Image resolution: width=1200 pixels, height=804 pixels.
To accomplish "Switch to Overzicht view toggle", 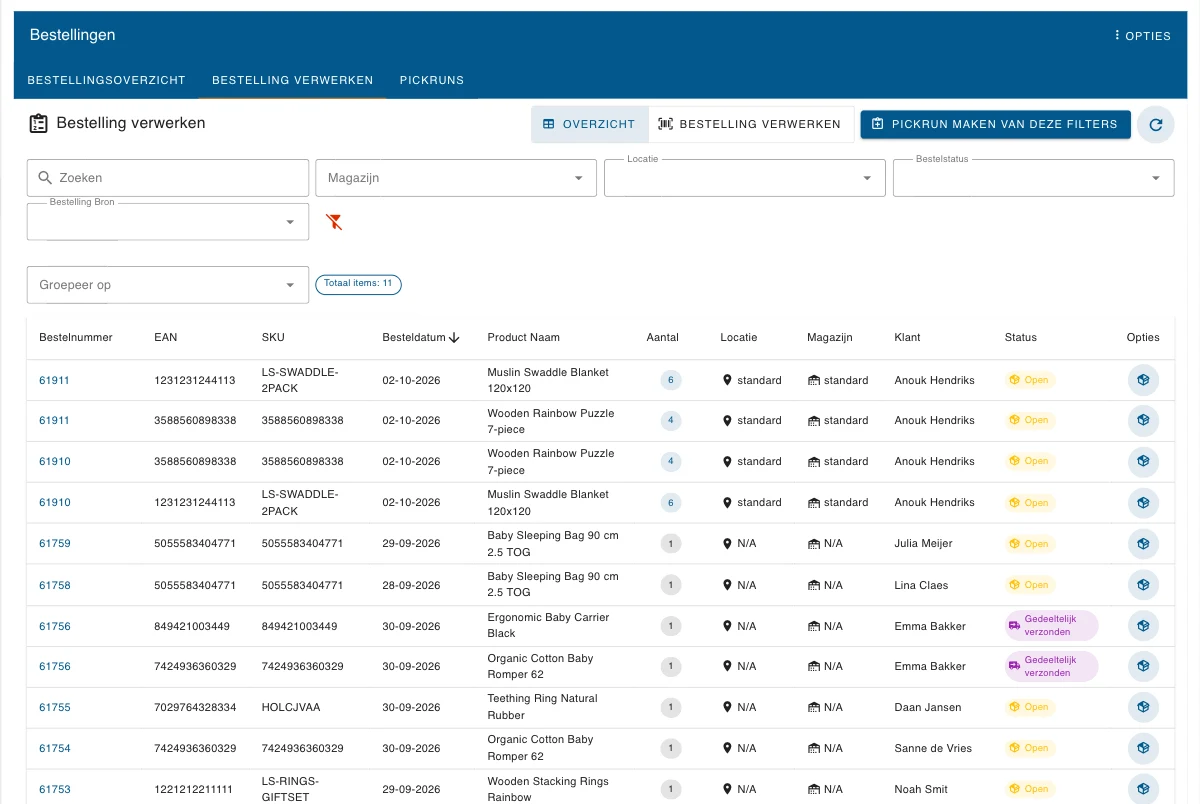I will [x=589, y=125].
